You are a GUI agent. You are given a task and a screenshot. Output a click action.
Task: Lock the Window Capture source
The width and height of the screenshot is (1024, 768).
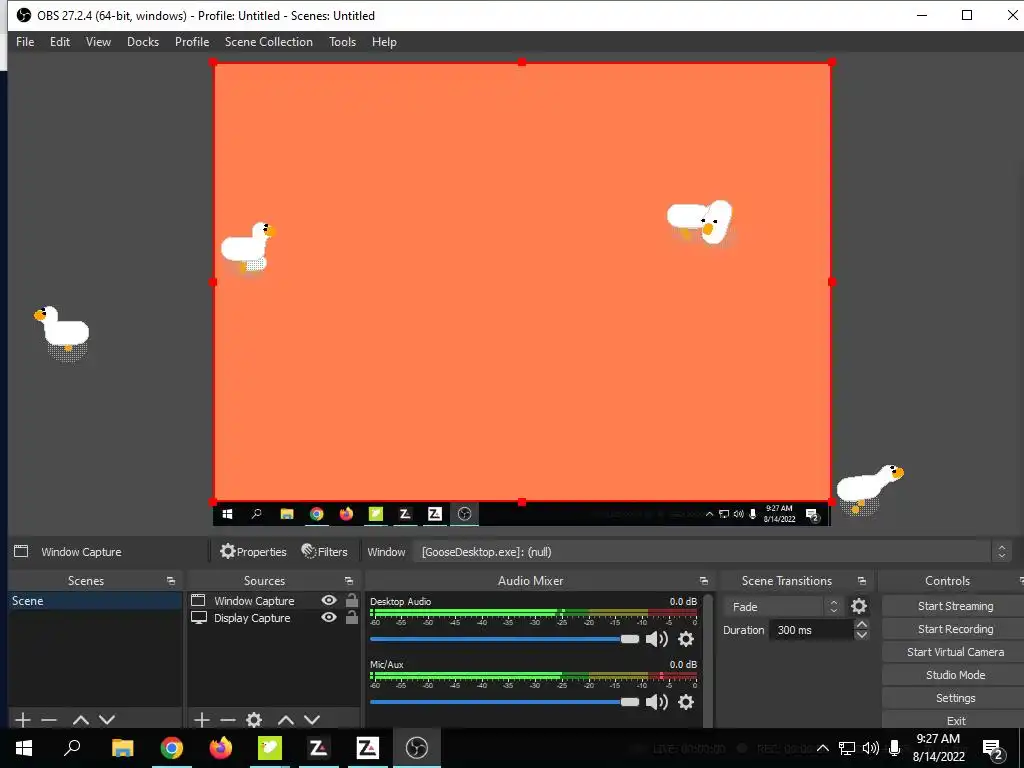tap(351, 600)
